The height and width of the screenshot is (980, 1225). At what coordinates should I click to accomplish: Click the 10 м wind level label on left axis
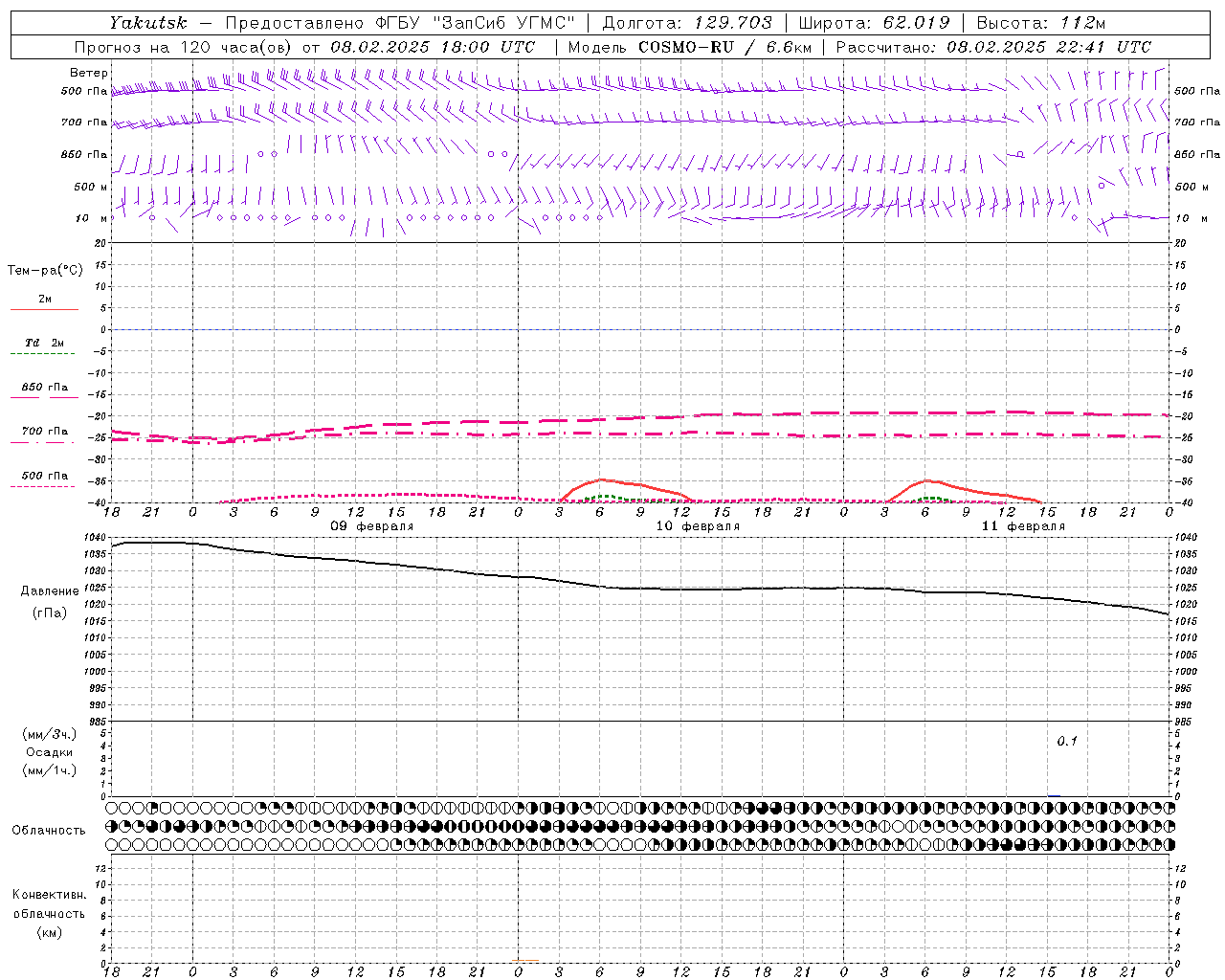tap(91, 218)
